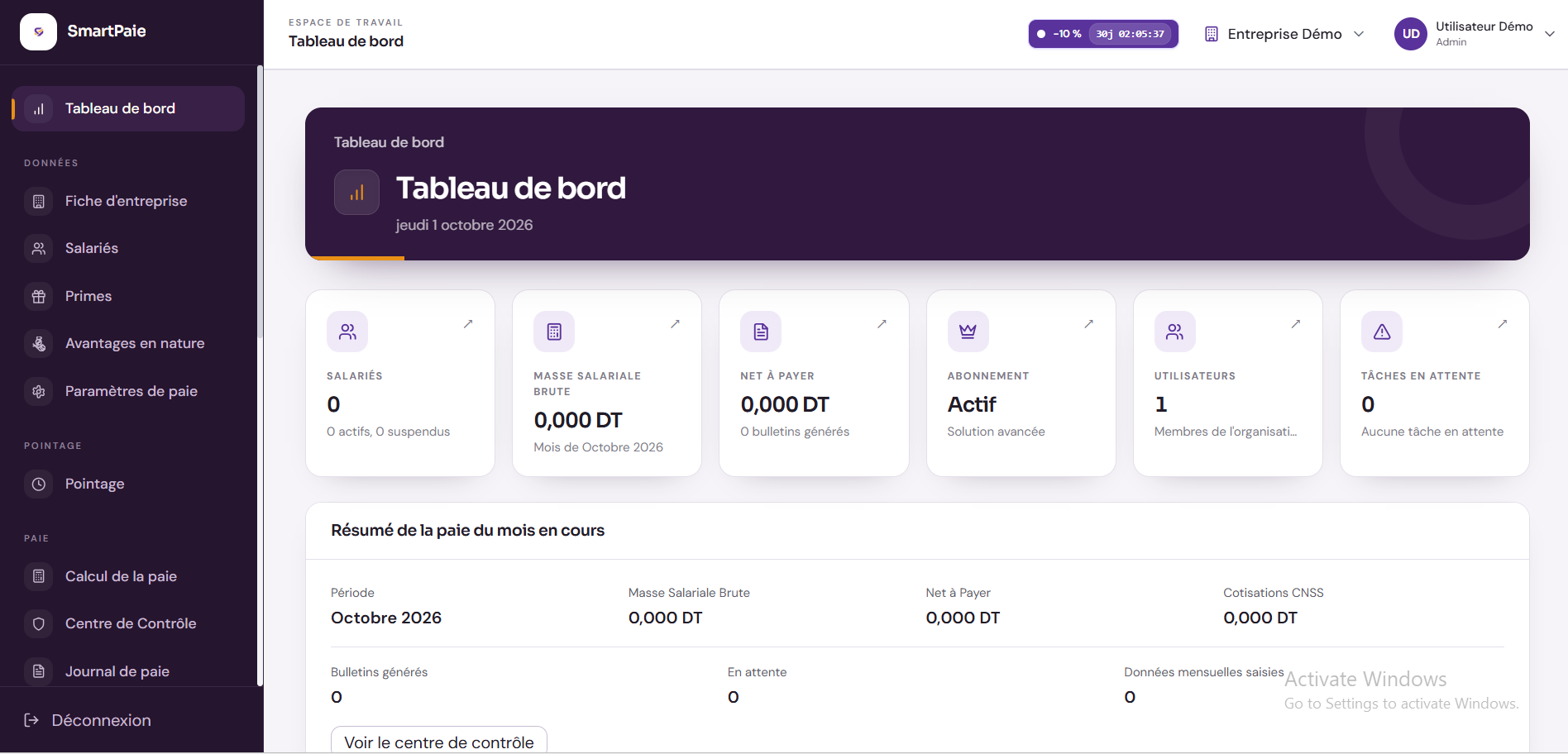Open the Masse salariale brute card arrow

coord(675,324)
